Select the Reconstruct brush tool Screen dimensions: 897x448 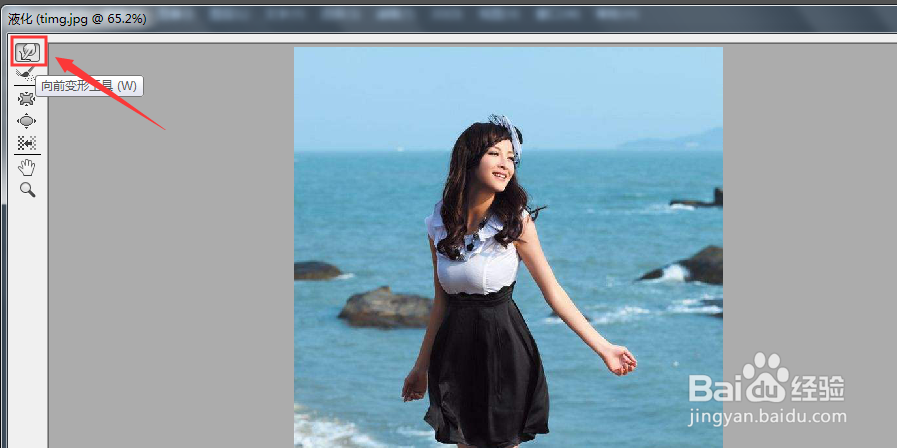click(26, 74)
